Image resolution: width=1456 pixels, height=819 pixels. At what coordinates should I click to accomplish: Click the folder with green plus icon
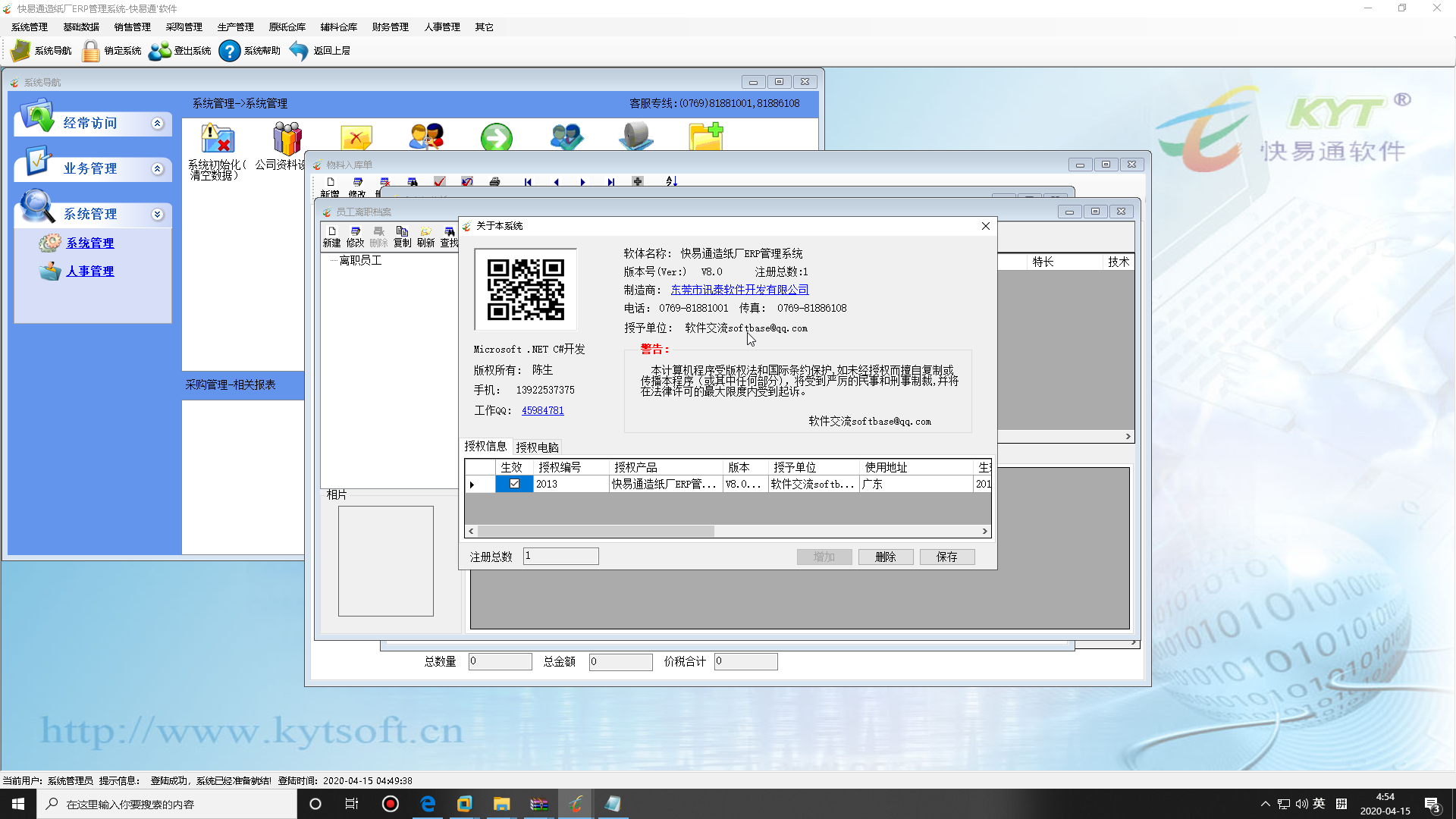[x=706, y=136]
